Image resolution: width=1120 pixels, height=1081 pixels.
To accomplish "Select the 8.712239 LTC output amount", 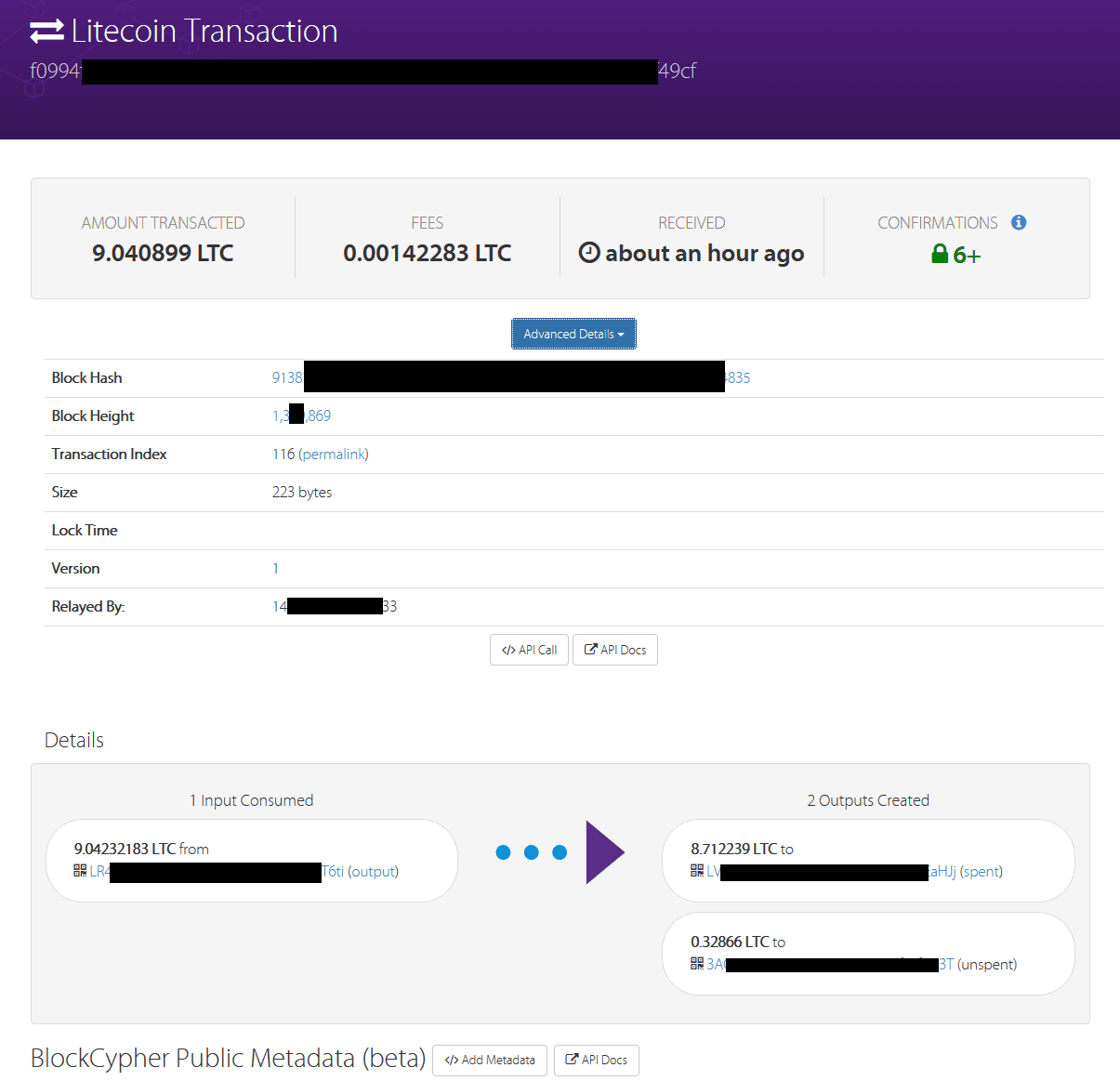I will point(734,849).
